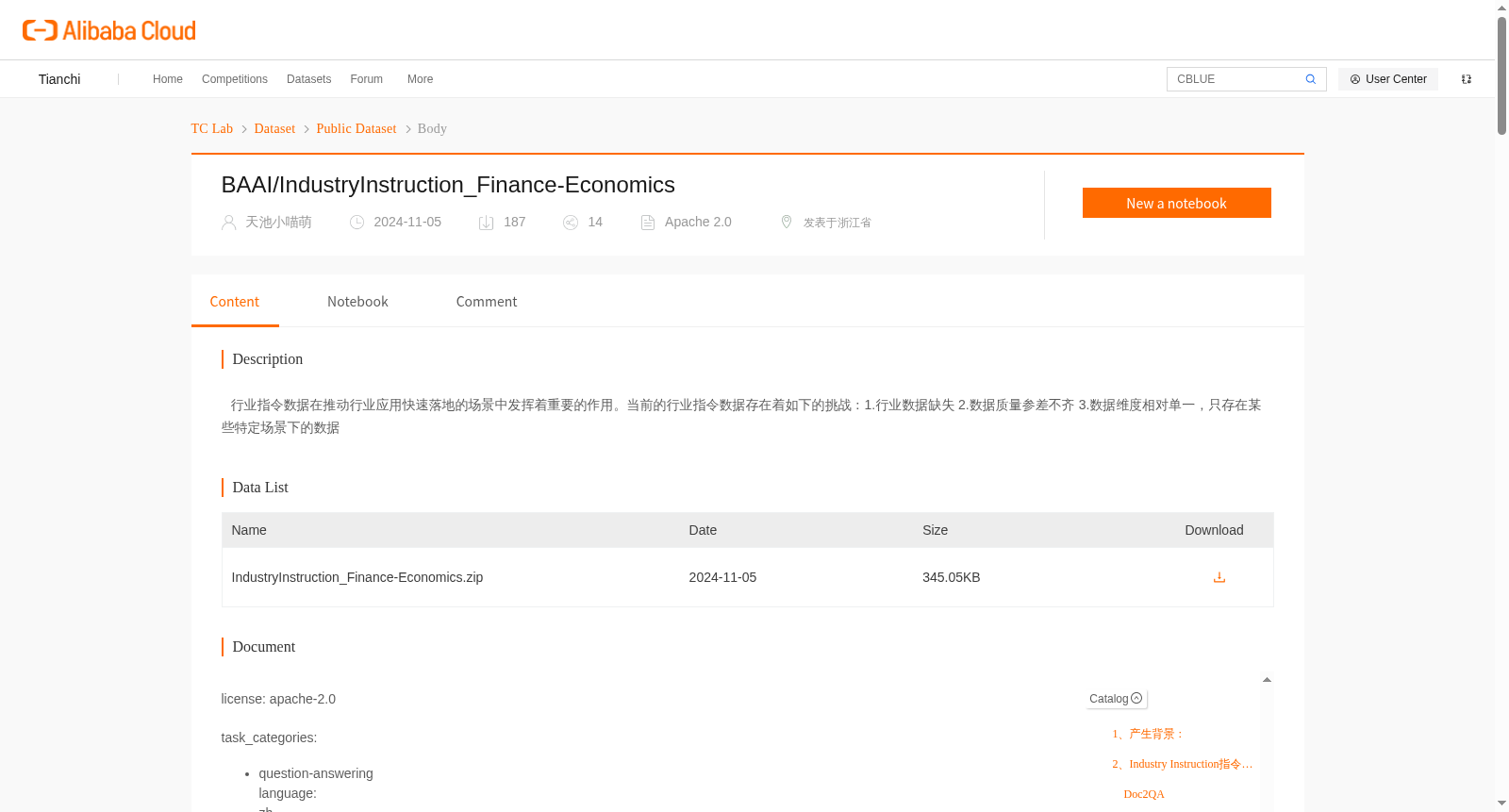The width and height of the screenshot is (1509, 812).
Task: Click the download count icon beside 187
Action: (487, 223)
